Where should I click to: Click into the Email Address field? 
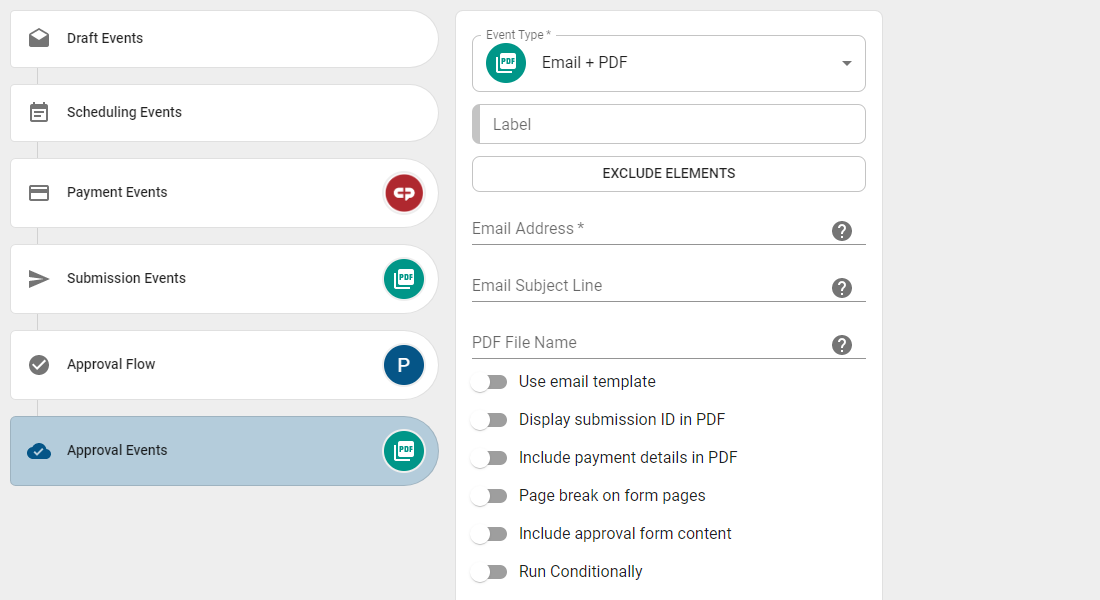649,229
